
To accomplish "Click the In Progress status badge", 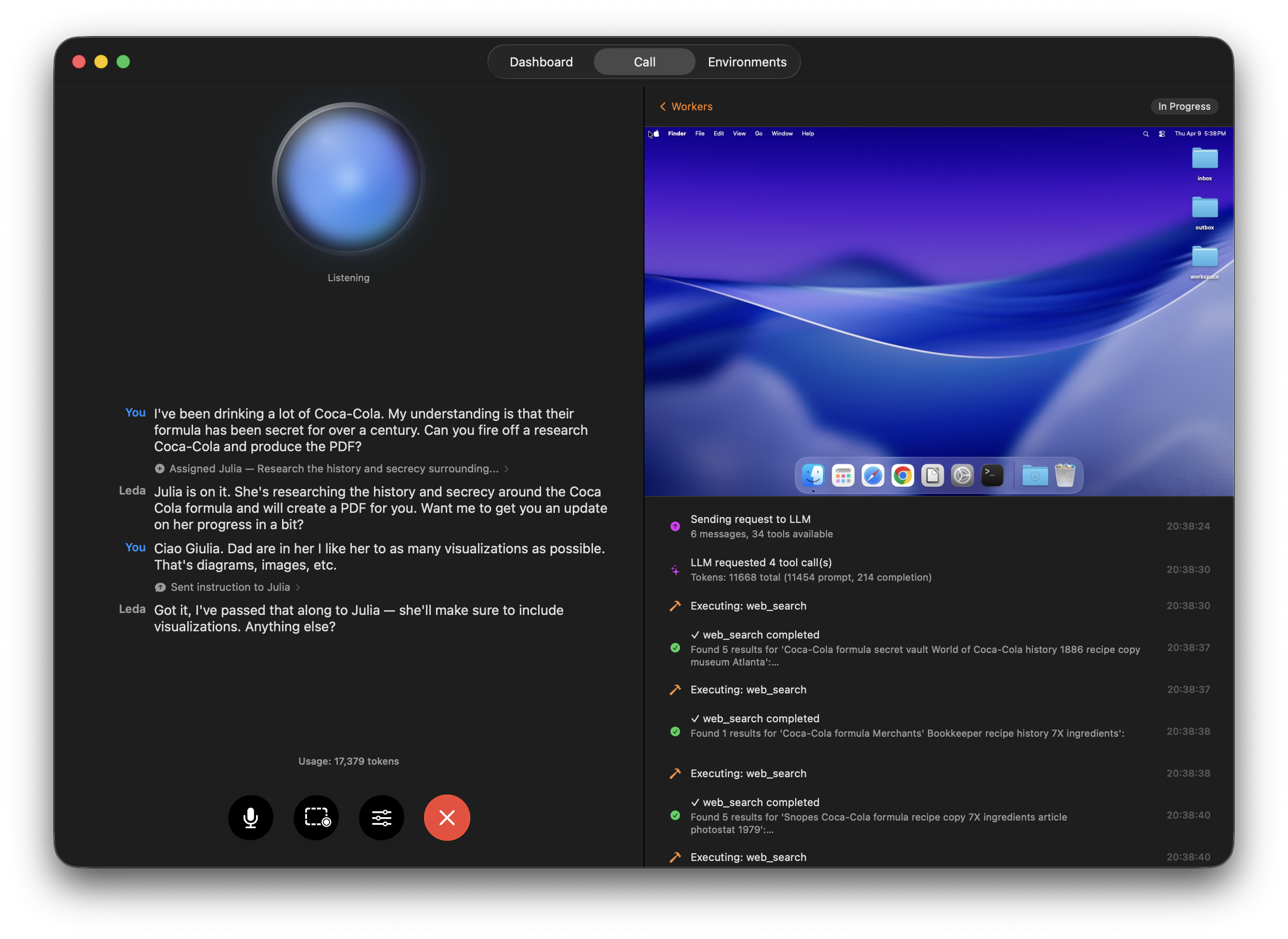I will 1184,106.
